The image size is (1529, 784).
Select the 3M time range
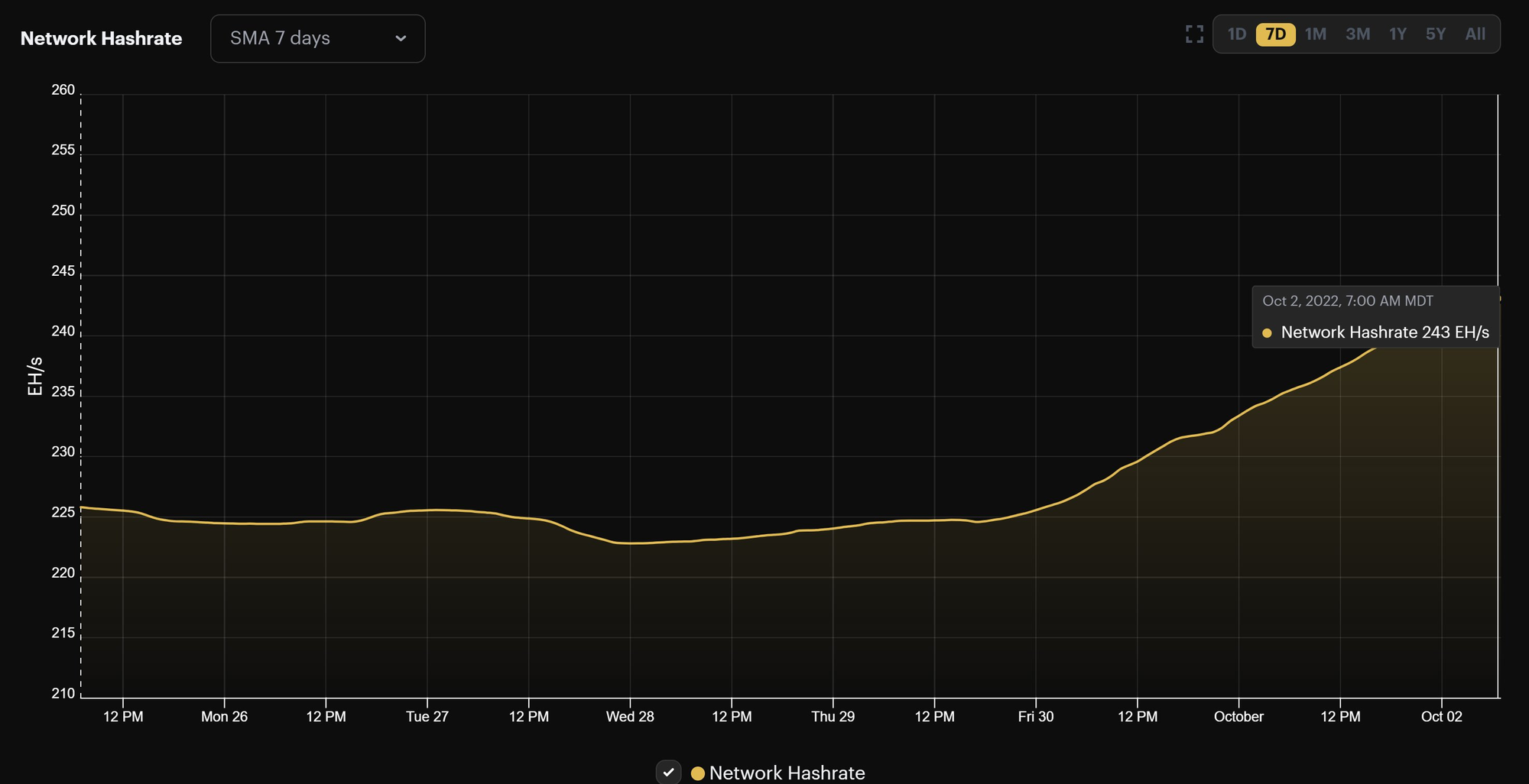pos(1359,34)
